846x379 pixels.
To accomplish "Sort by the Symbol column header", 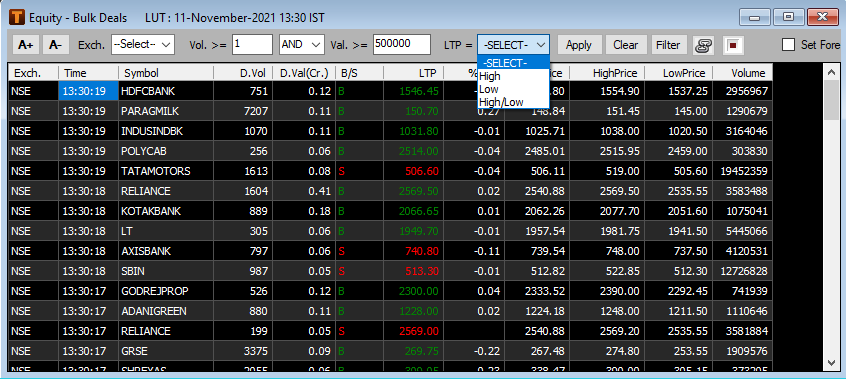I will [x=166, y=73].
